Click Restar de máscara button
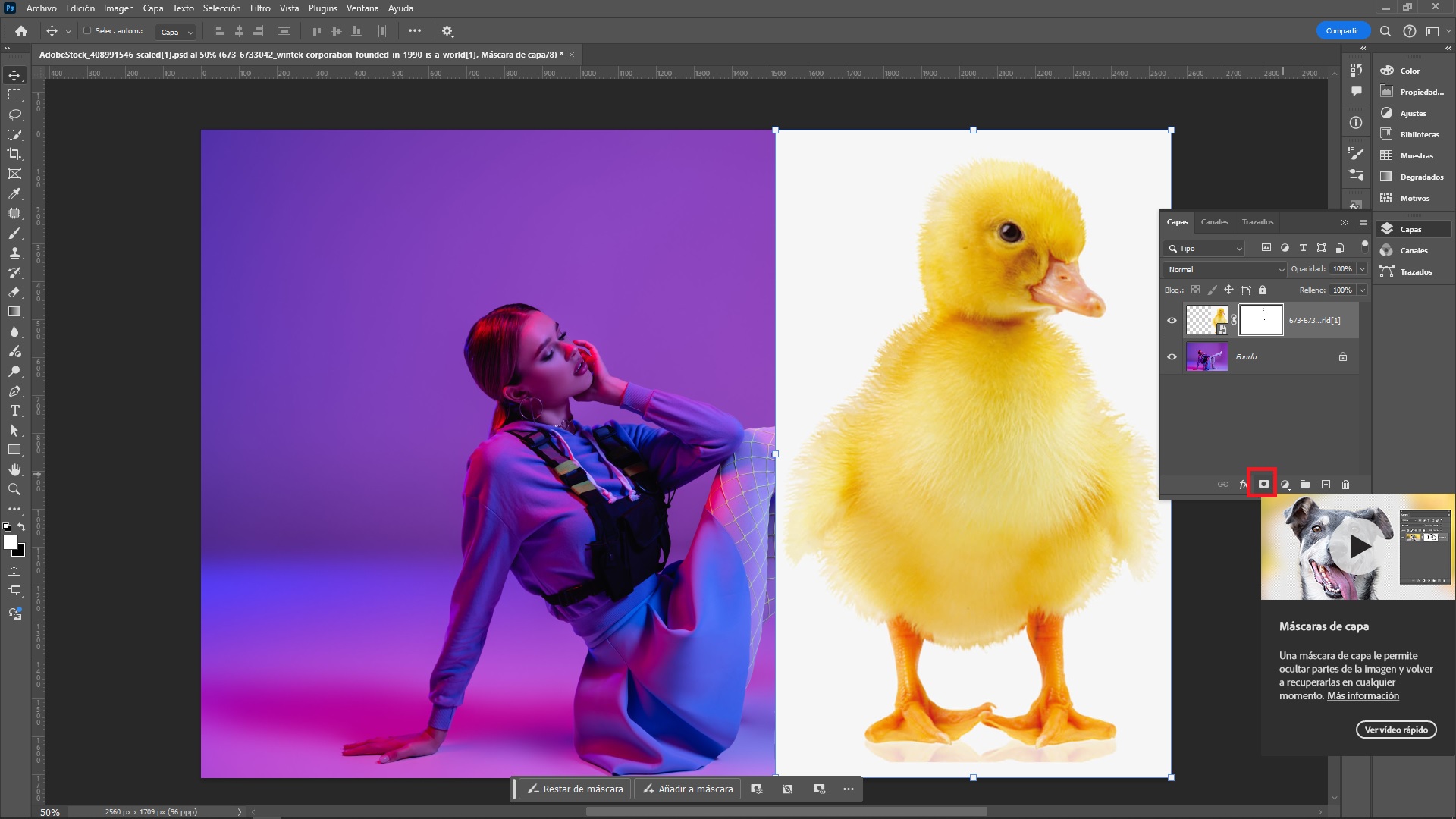1456x819 pixels. click(x=576, y=789)
